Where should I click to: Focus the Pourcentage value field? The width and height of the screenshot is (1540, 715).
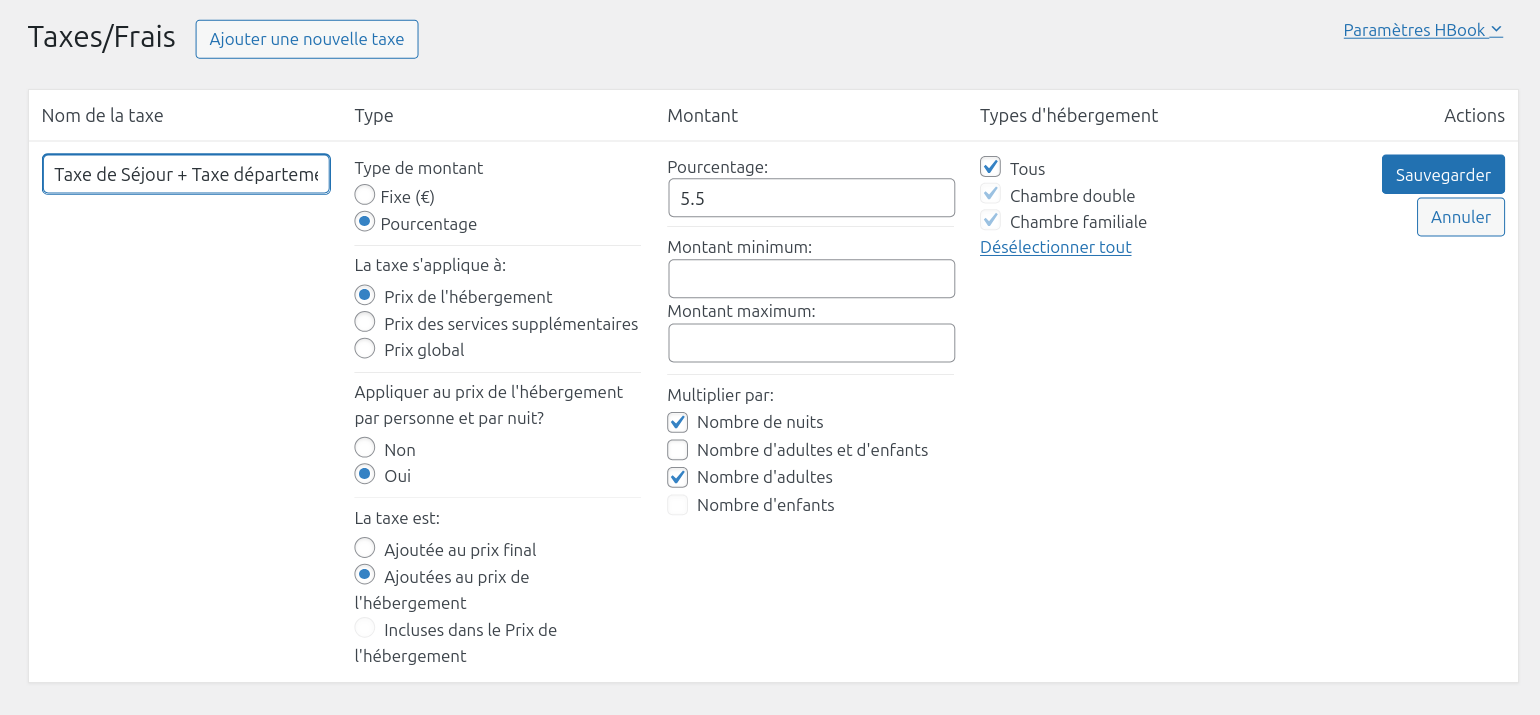[811, 198]
